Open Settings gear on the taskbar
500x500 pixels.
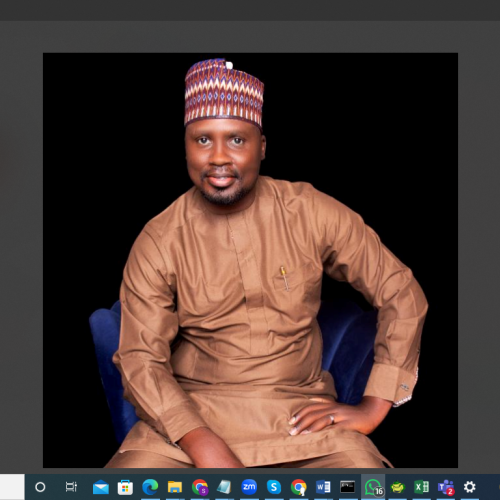click(470, 487)
